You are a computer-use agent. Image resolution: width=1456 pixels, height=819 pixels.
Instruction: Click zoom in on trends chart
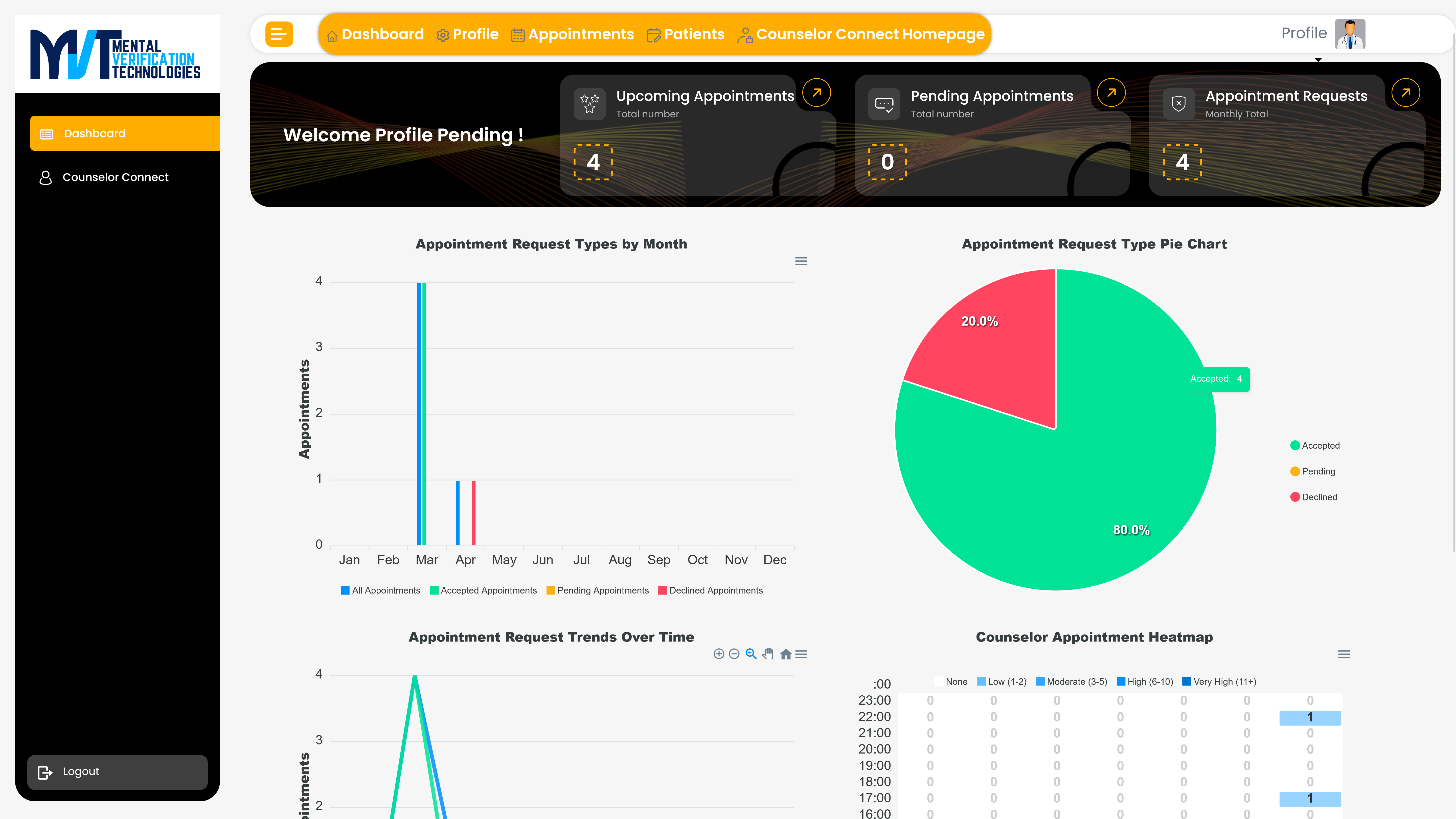[x=719, y=654]
